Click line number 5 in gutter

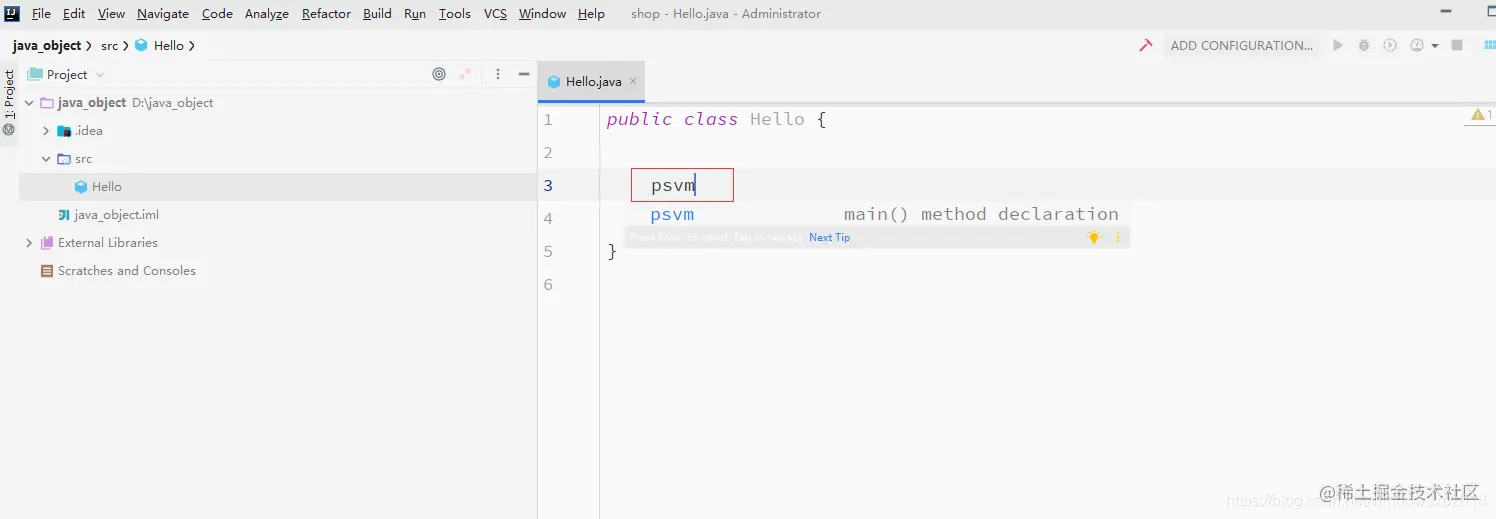[x=548, y=252]
